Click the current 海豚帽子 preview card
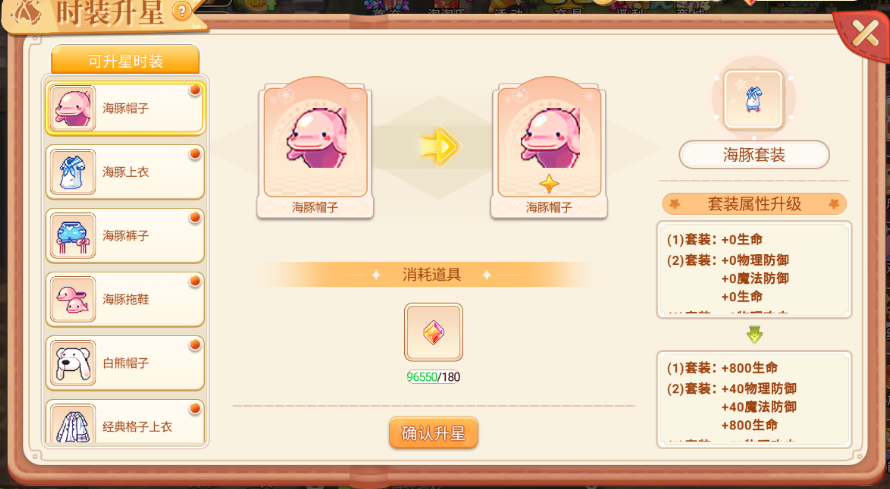The width and height of the screenshot is (890, 489). tap(315, 149)
